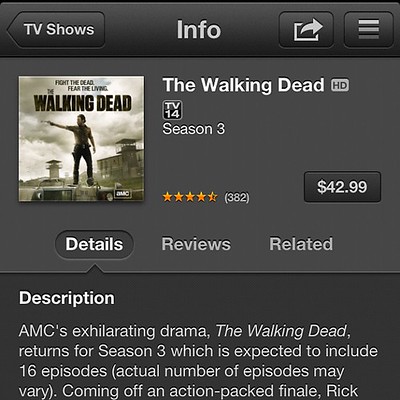Click the Description heading
The image size is (400, 400).
pyautogui.click(x=67, y=298)
